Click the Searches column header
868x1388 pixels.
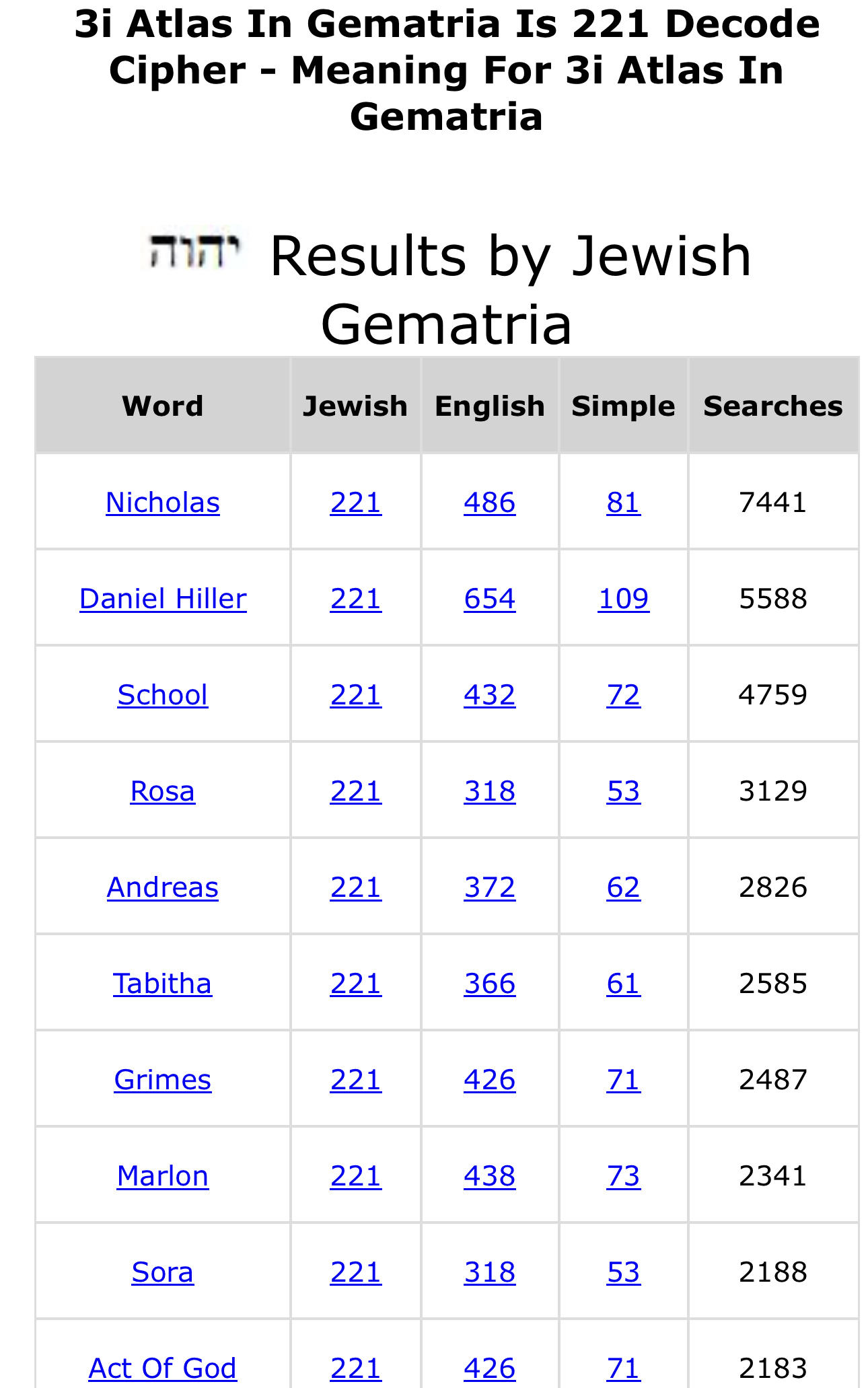773,406
